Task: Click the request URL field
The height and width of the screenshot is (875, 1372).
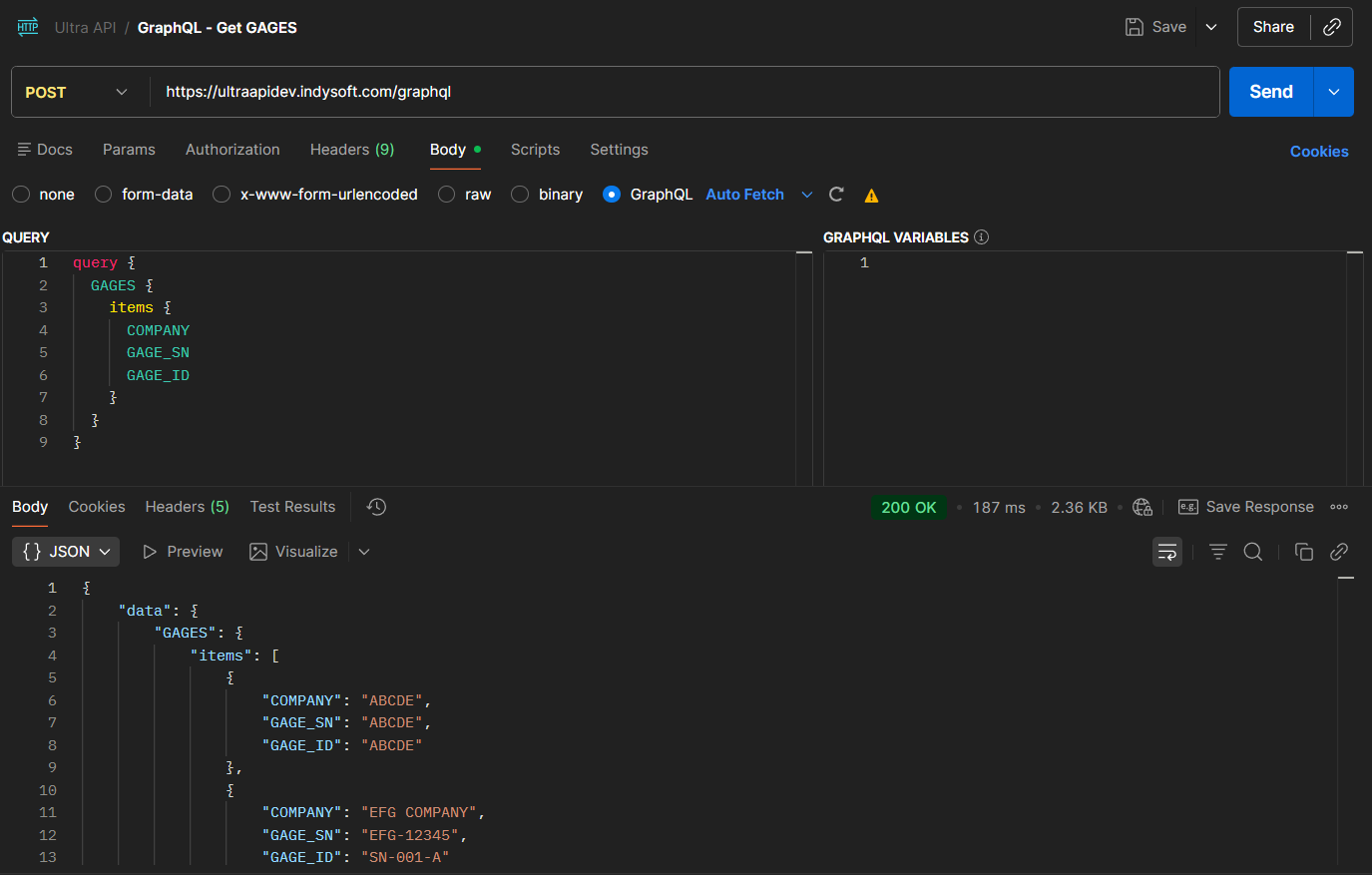Action: (685, 92)
